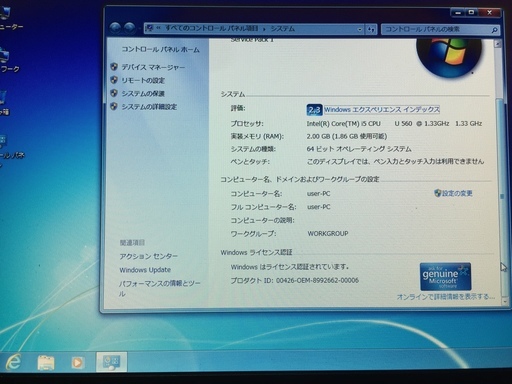The width and height of the screenshot is (512, 384).
Task: Open Windows エクスペリエンス インデックス link
Action: coord(382,109)
